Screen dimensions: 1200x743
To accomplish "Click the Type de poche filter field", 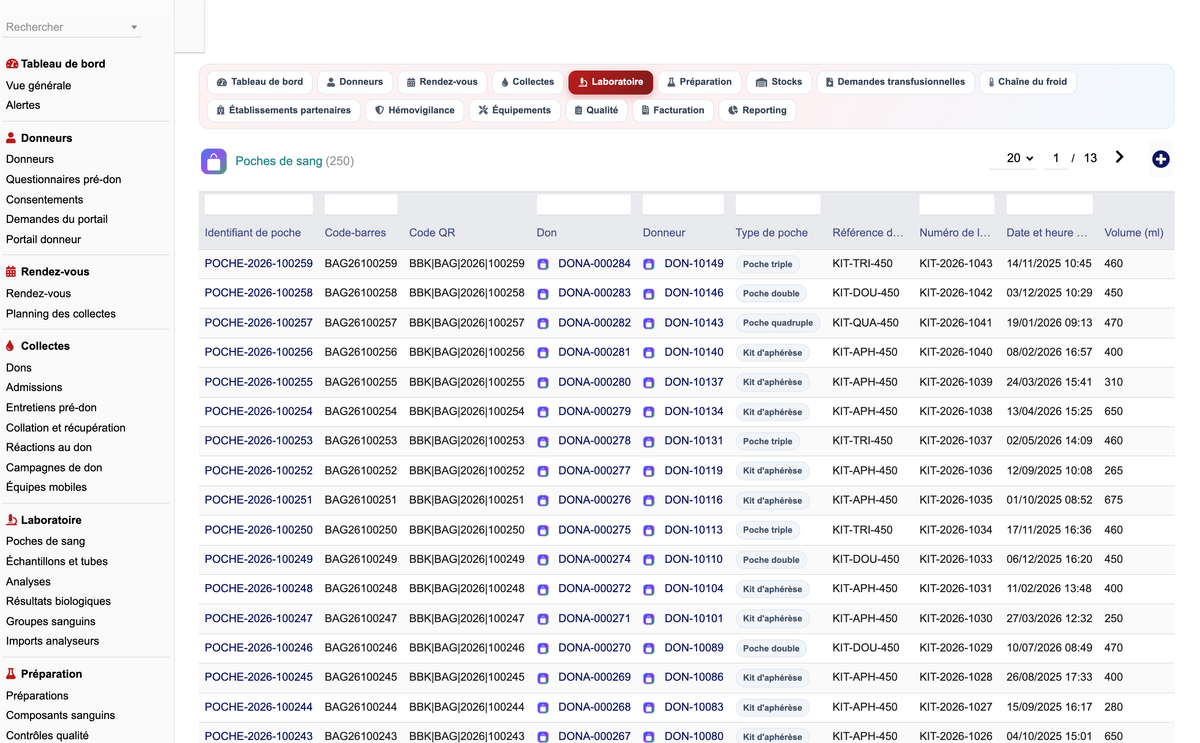I will [778, 204].
